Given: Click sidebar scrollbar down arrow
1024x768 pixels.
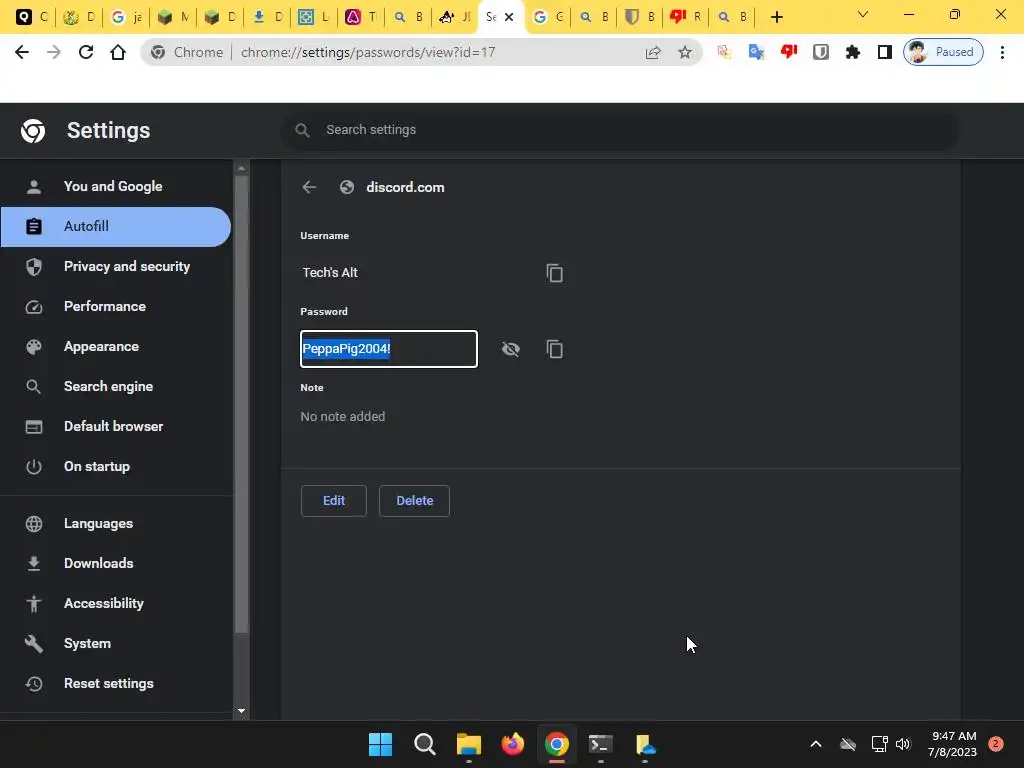Looking at the screenshot, I should 242,711.
